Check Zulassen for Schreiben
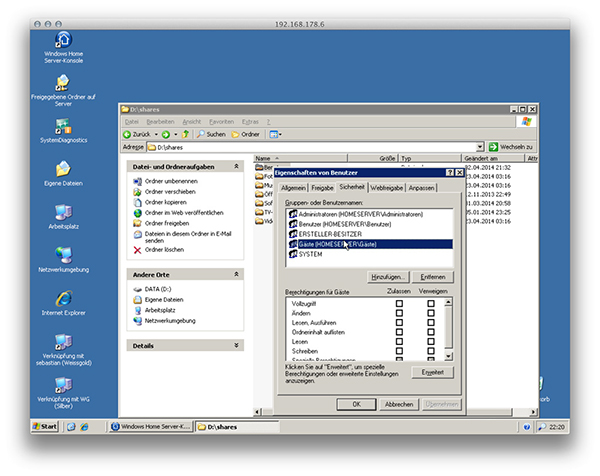This screenshot has width=600, height=476. [x=399, y=351]
